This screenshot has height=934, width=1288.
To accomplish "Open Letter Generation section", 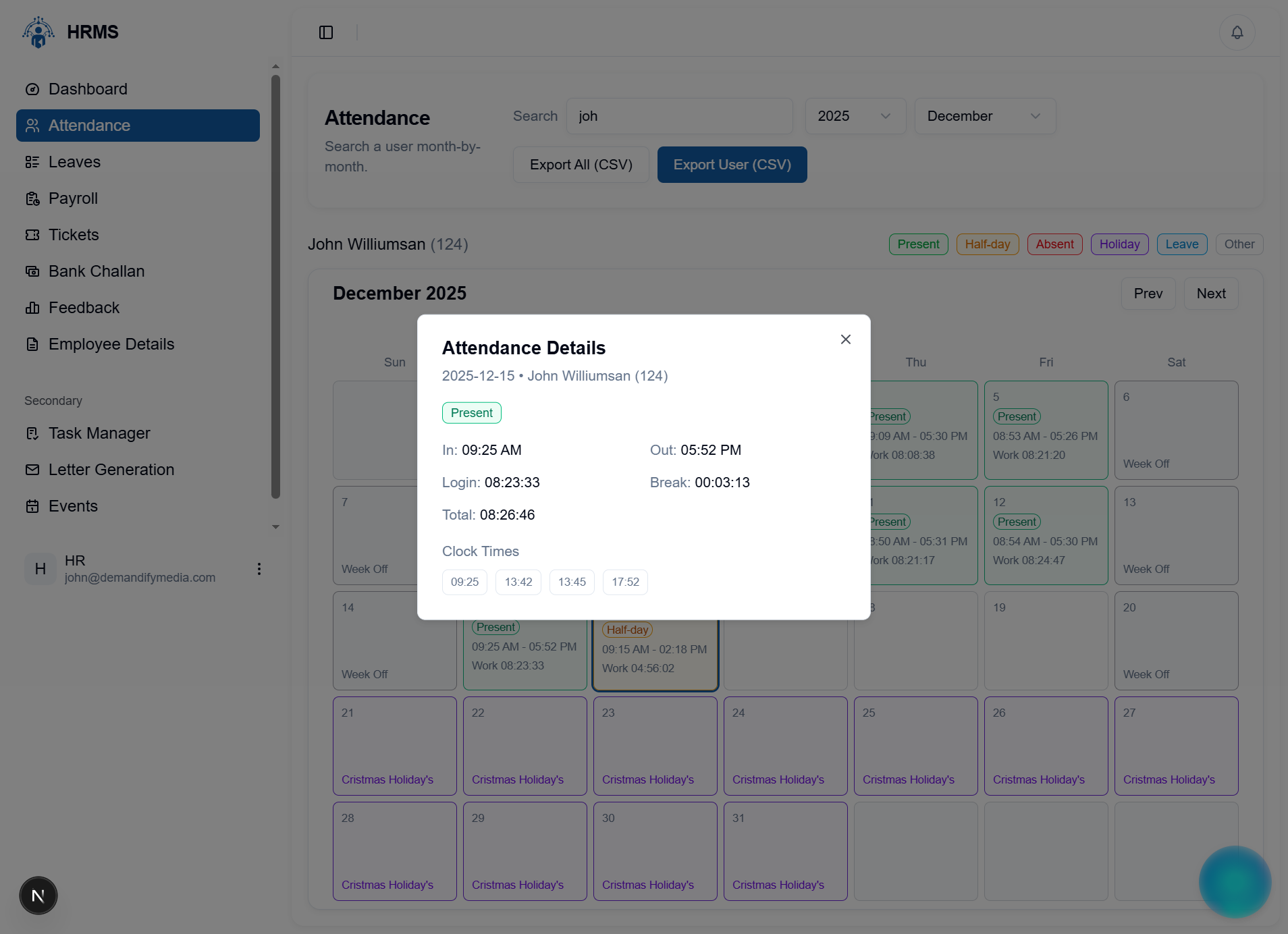I will pos(111,469).
